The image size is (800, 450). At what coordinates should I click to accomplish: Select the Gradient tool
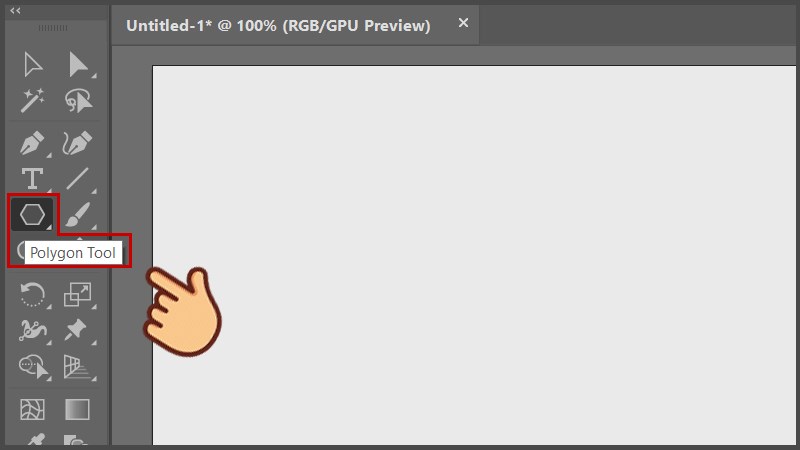[78, 410]
